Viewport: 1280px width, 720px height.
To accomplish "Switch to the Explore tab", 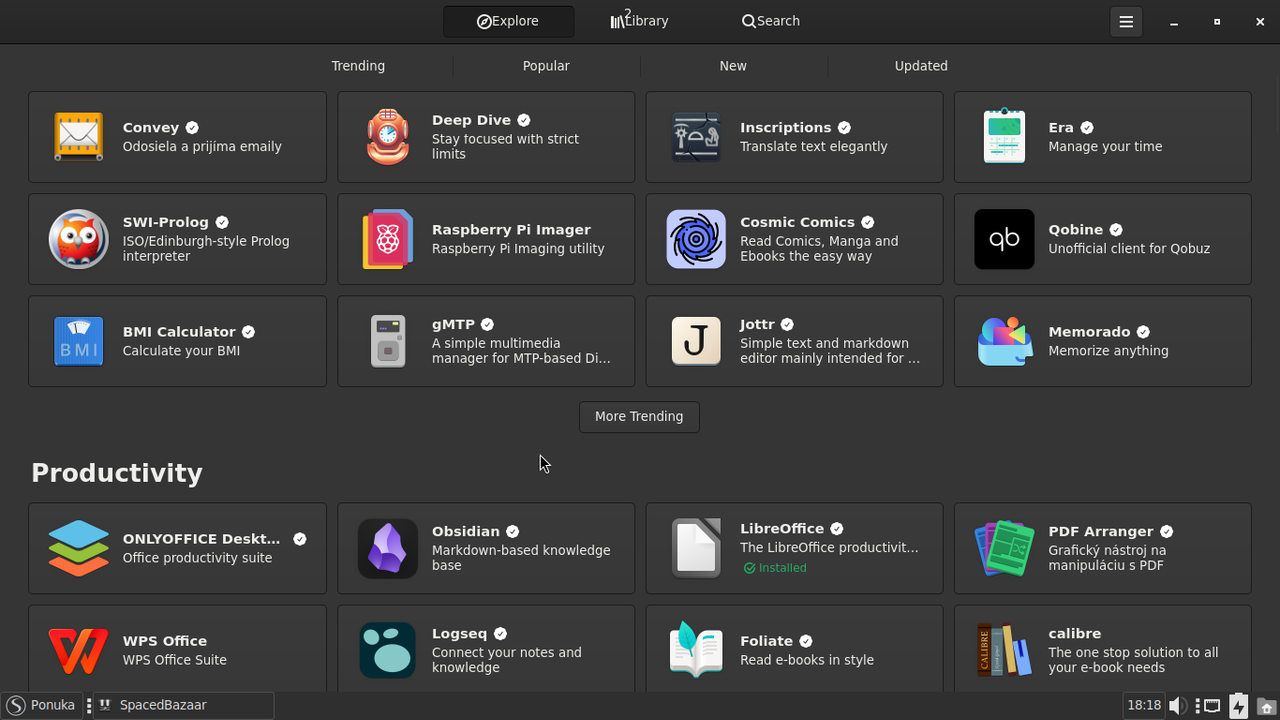I will click(x=508, y=21).
